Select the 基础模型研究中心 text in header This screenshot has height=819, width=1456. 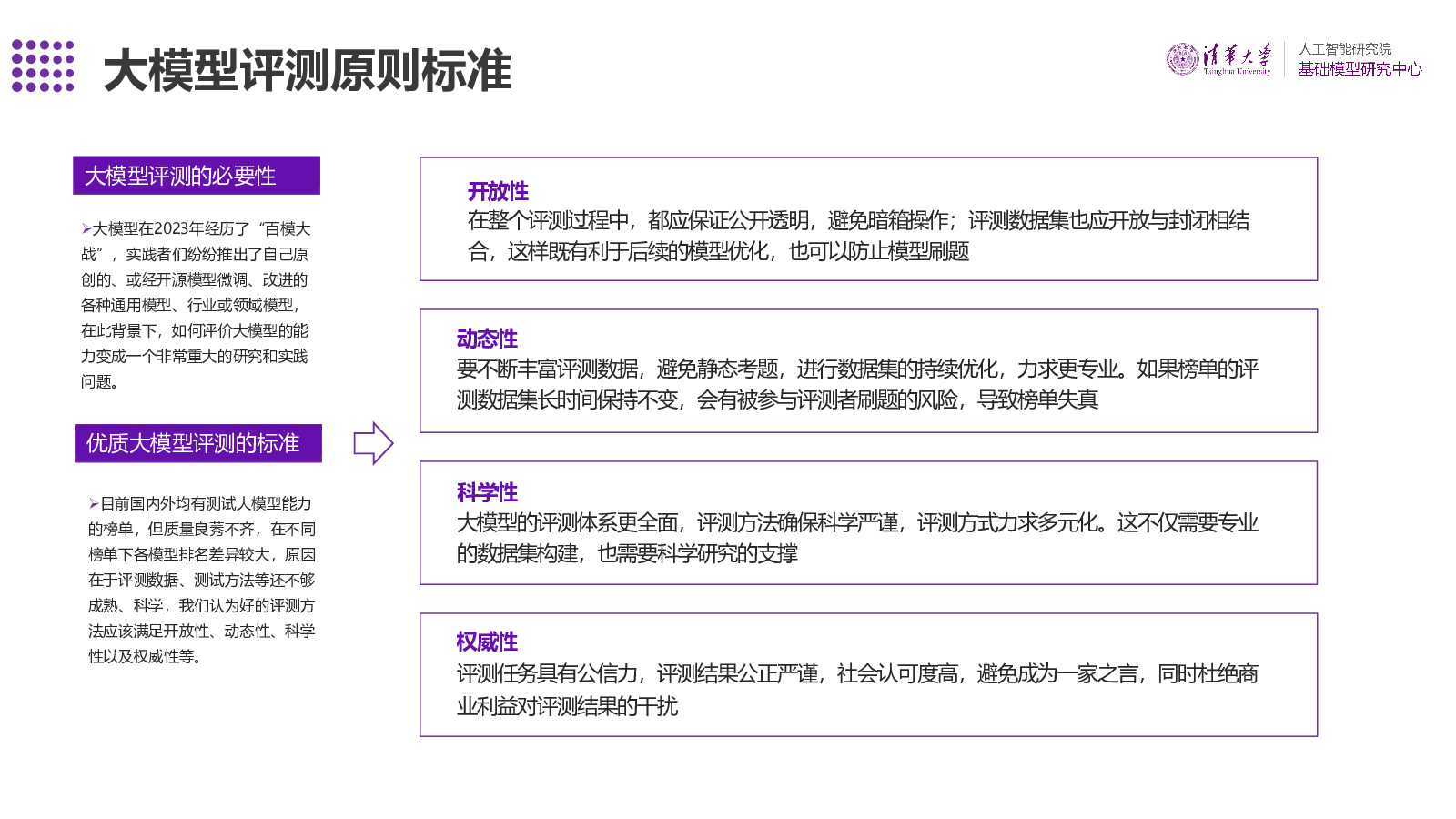coord(1360,69)
